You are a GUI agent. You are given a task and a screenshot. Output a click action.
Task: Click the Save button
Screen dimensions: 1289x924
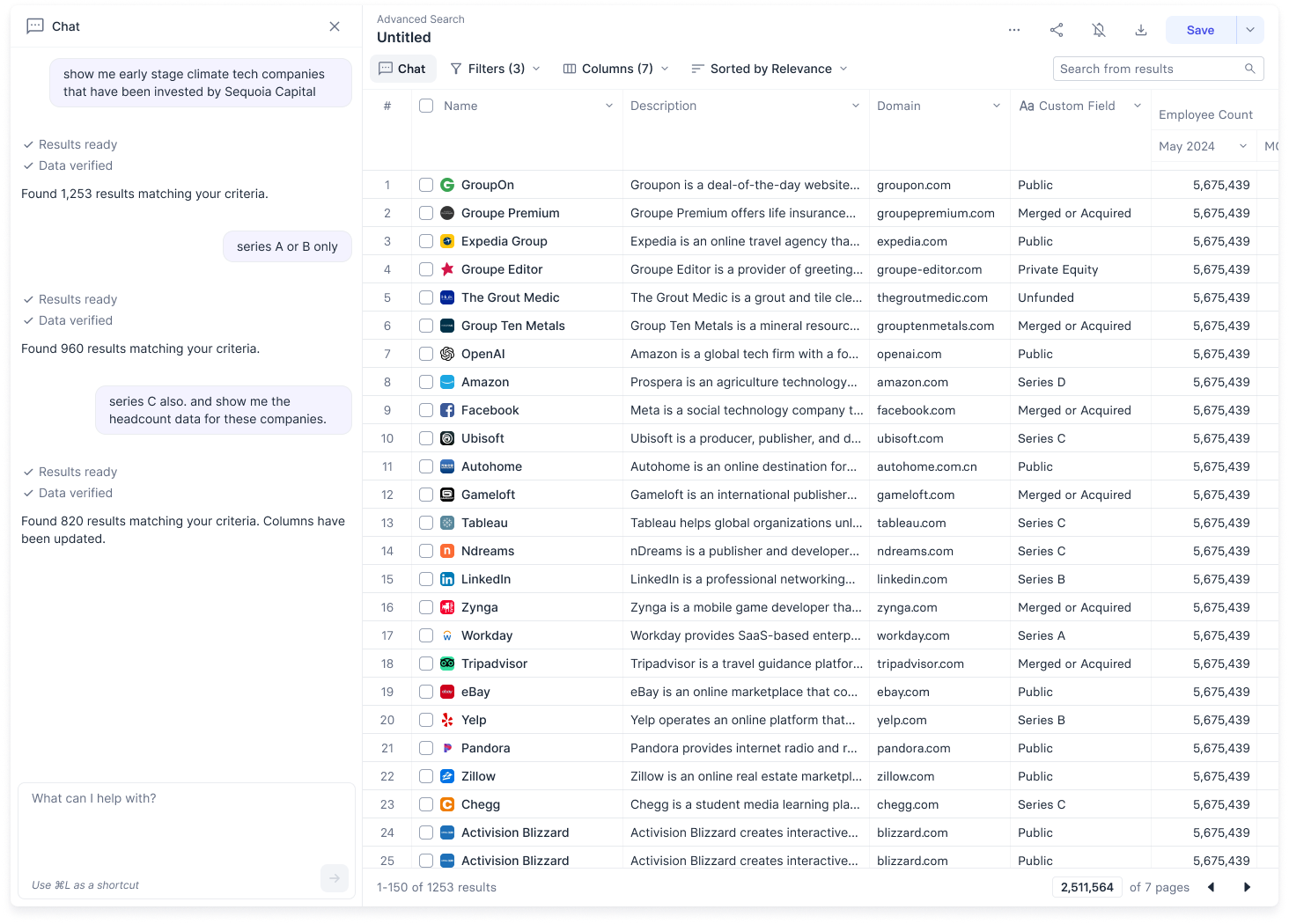click(x=1201, y=30)
